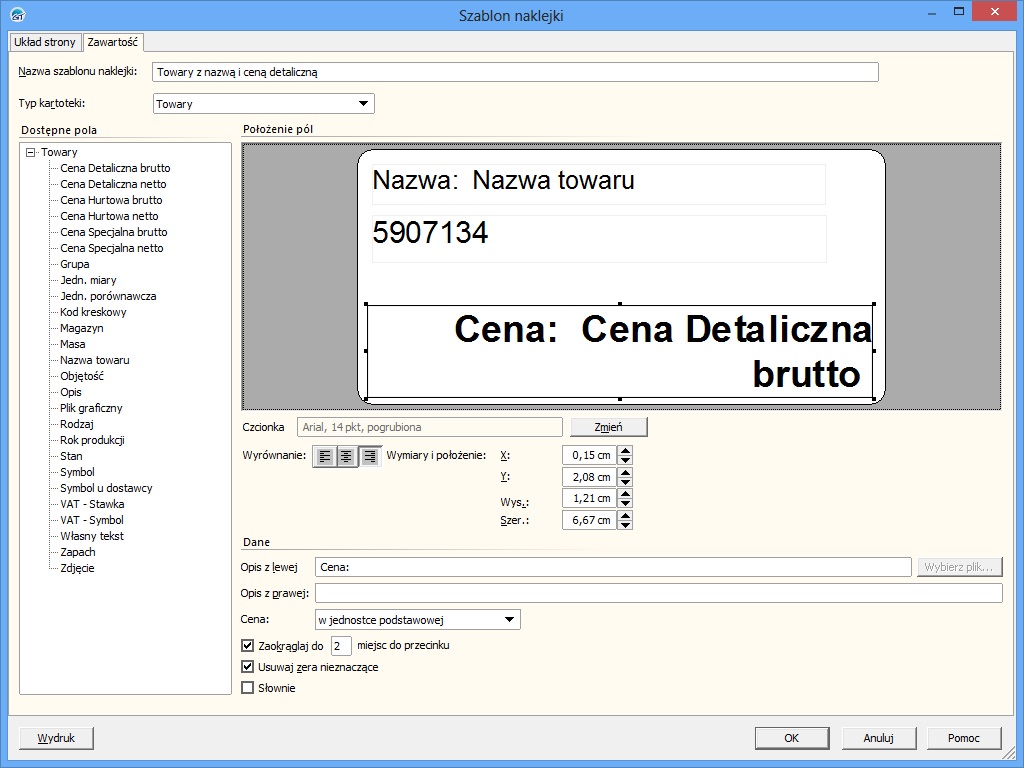Enable the Słownie checkbox
Screen dimensions: 1024x768
[248, 688]
